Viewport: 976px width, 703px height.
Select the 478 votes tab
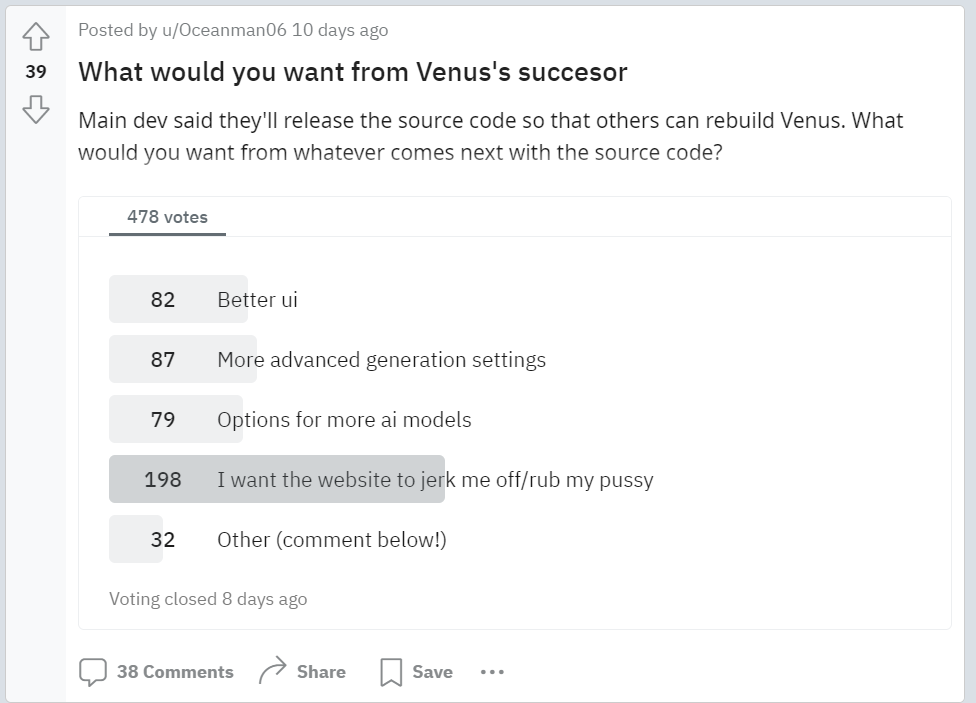point(167,217)
